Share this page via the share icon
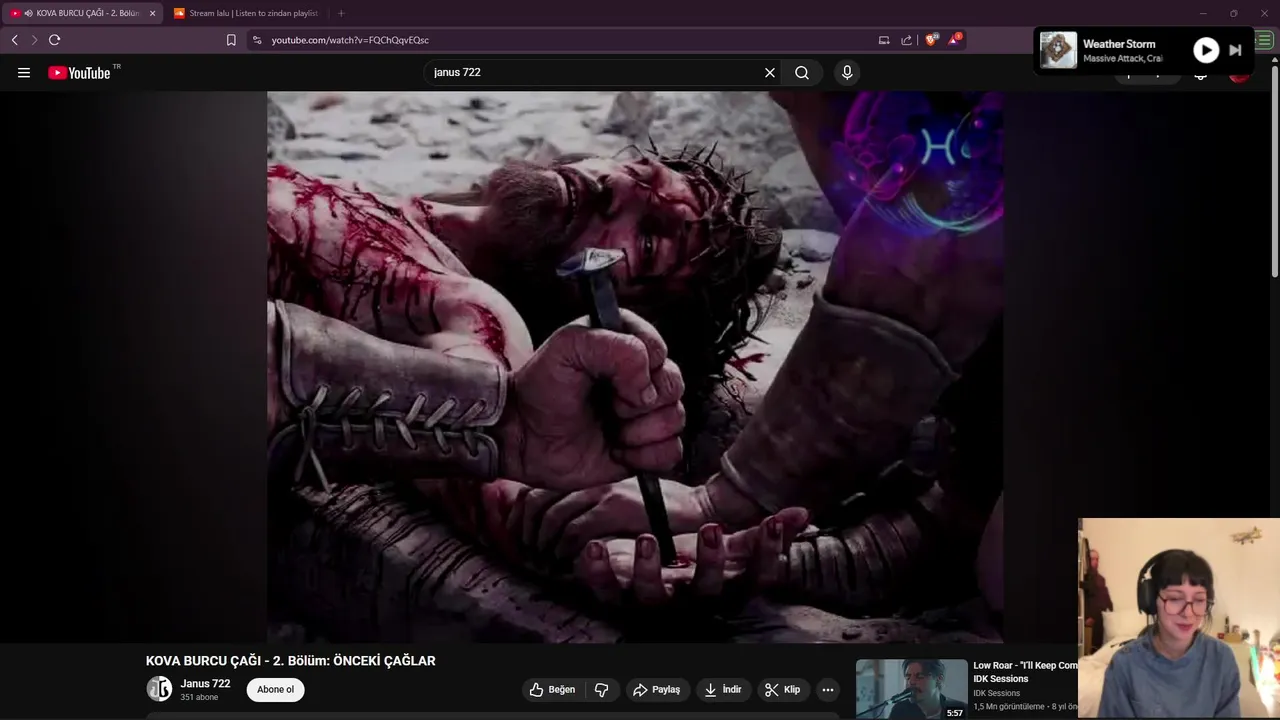1280x720 pixels. (x=907, y=40)
